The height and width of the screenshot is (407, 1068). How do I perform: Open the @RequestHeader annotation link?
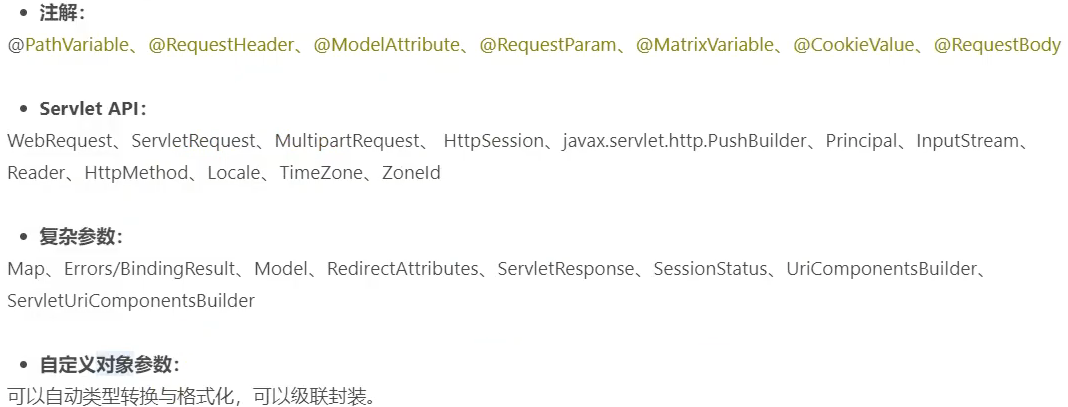tap(221, 46)
